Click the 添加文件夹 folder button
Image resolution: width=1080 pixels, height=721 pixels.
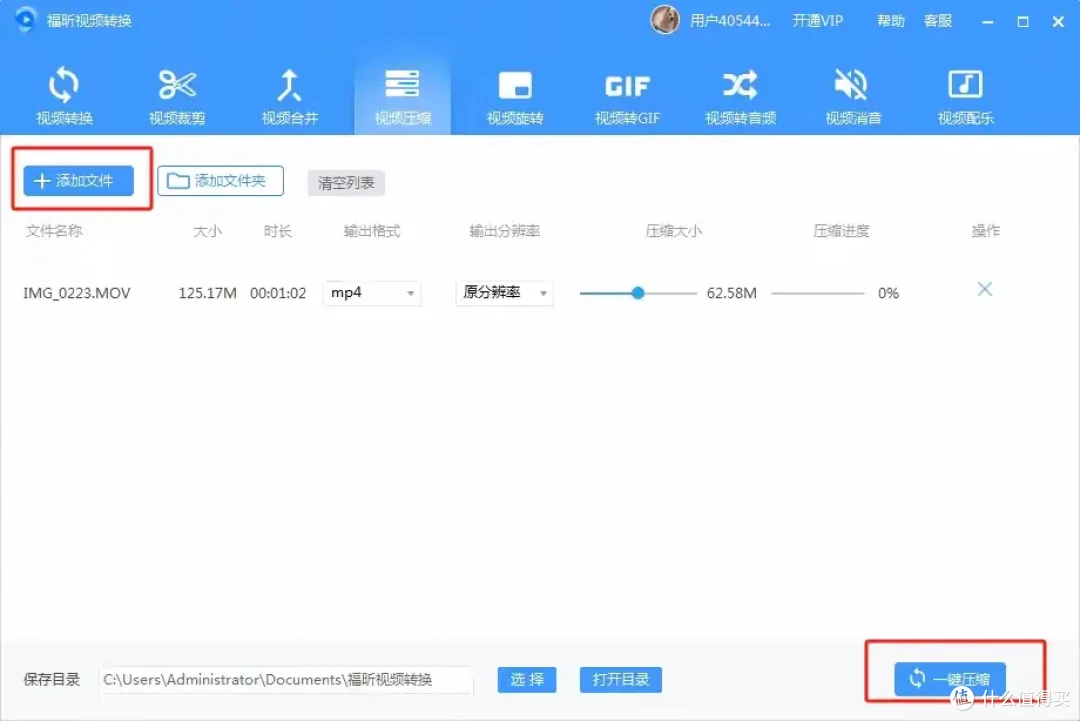click(x=220, y=180)
